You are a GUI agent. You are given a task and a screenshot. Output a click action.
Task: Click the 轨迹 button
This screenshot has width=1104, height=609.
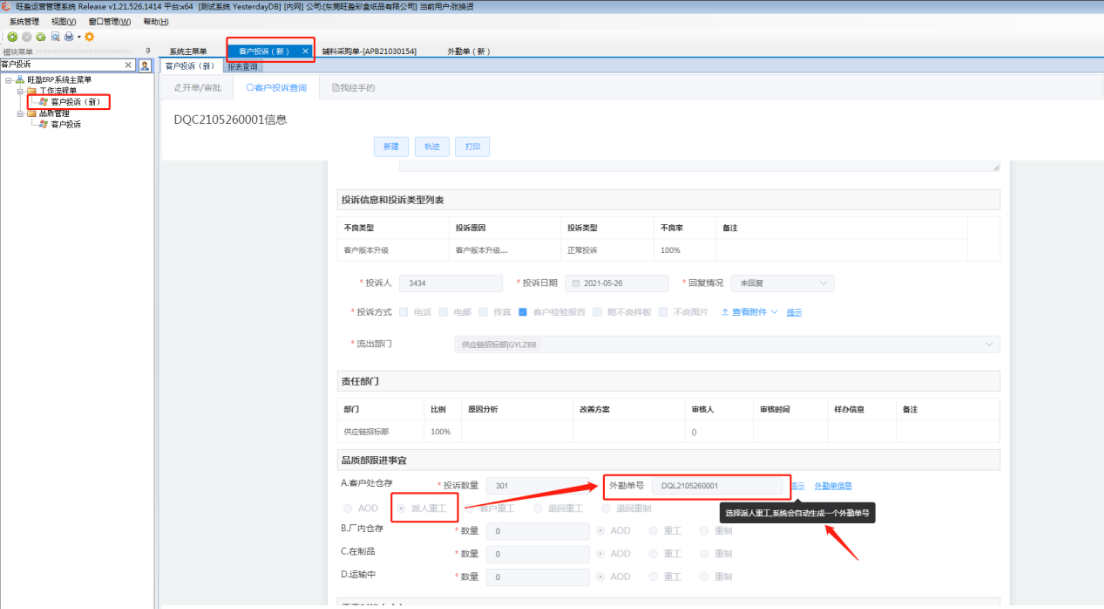[432, 146]
